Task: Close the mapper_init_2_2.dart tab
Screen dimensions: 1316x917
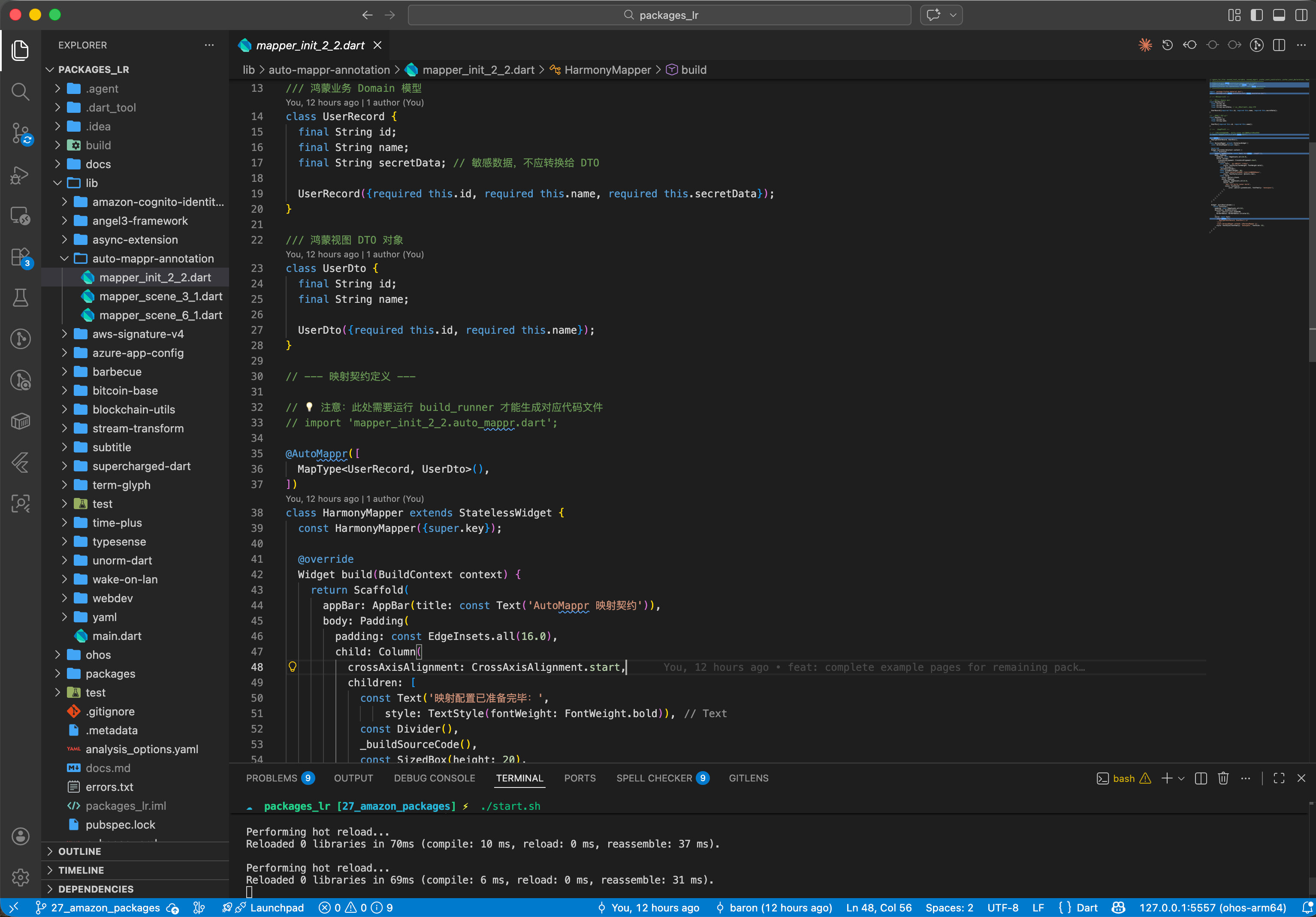Action: 378,45
